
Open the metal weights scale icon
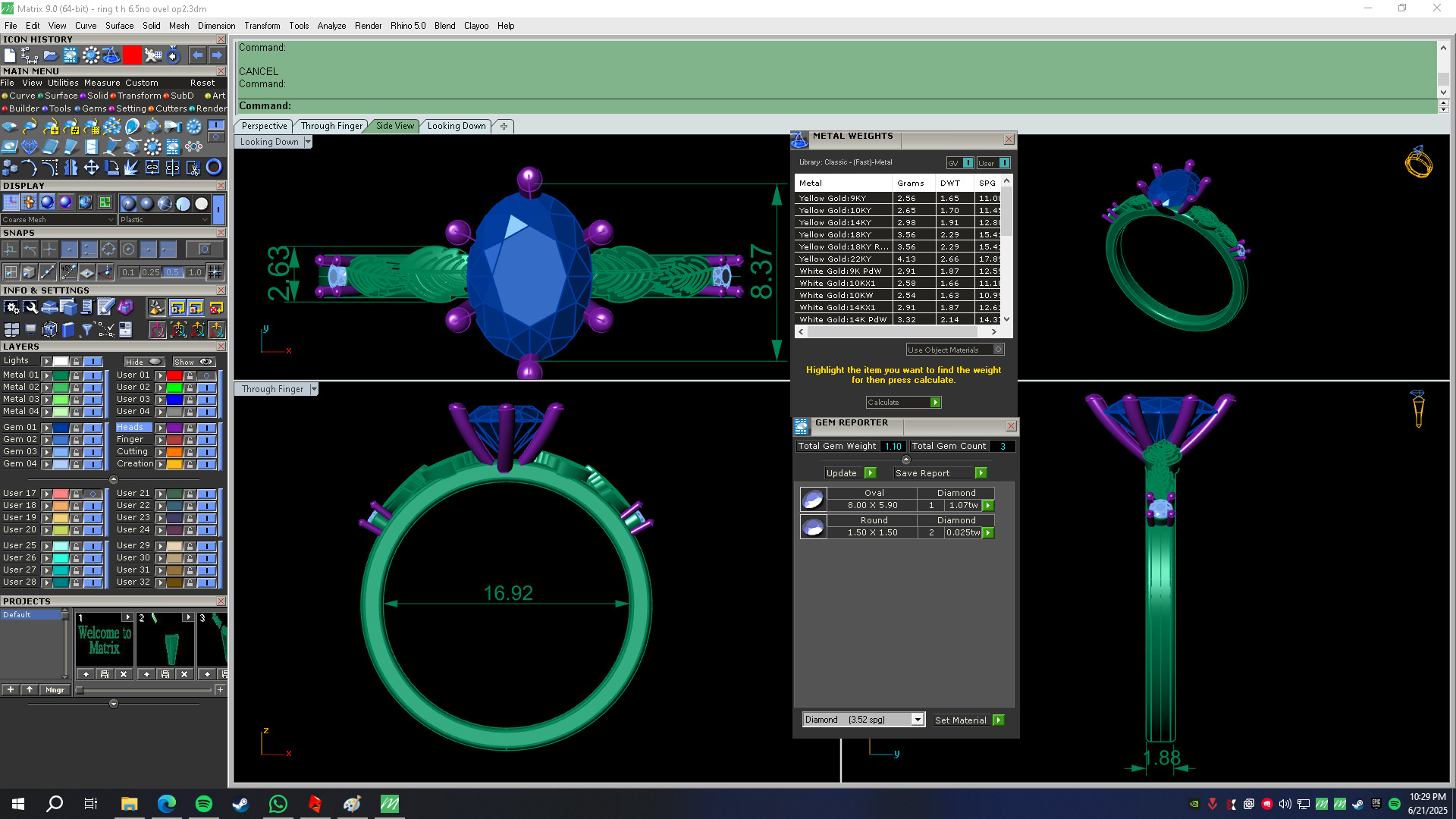tap(111, 55)
